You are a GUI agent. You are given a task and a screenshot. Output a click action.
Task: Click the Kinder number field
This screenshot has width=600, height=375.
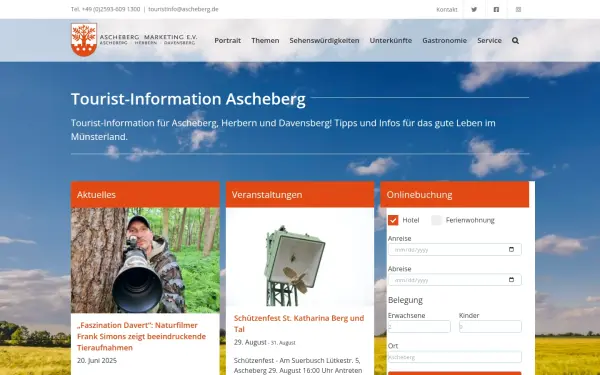point(490,326)
